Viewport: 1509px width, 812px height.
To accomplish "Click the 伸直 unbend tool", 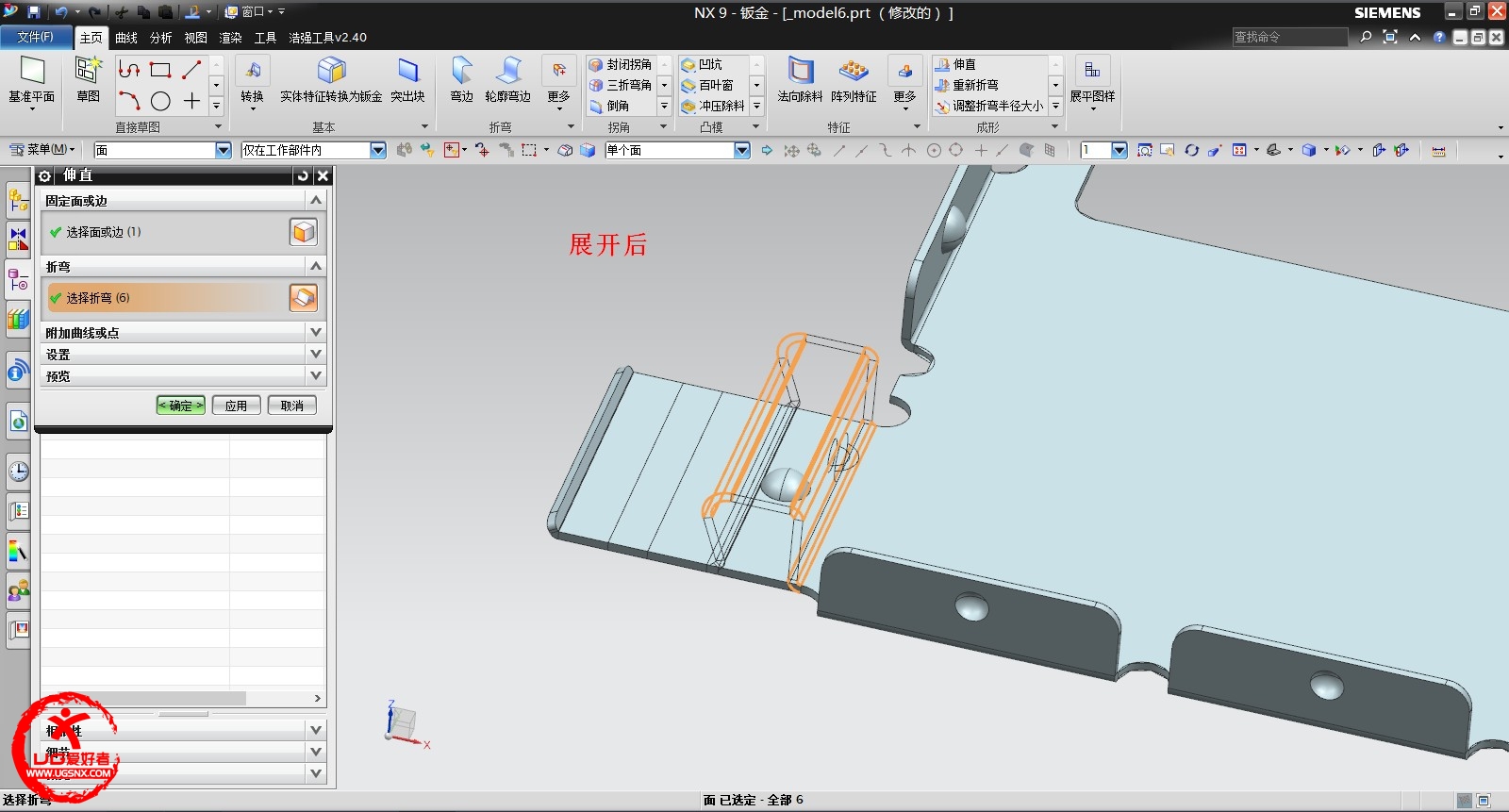I will pos(956,64).
